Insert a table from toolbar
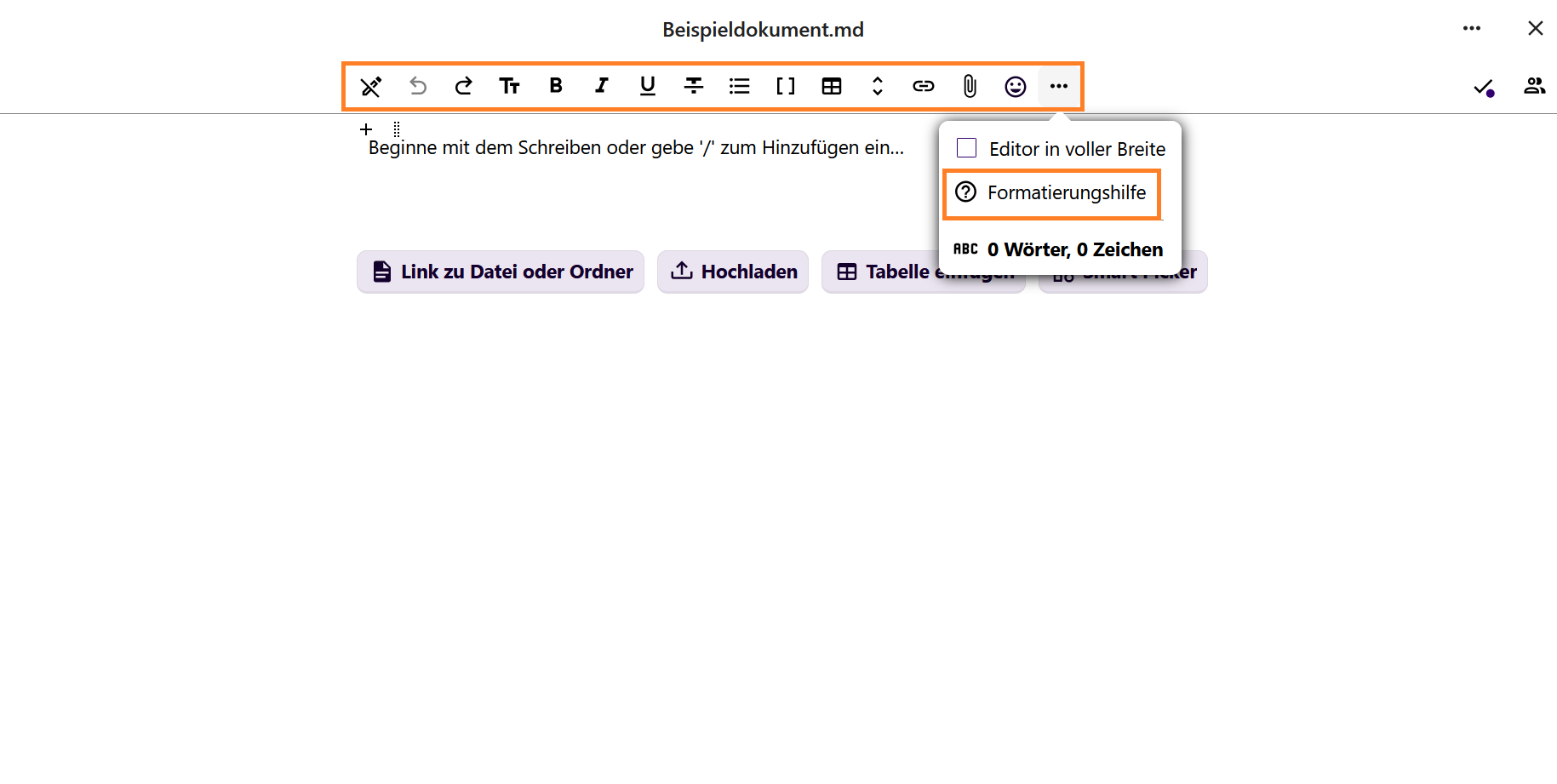Image resolution: width=1557 pixels, height=784 pixels. point(832,86)
